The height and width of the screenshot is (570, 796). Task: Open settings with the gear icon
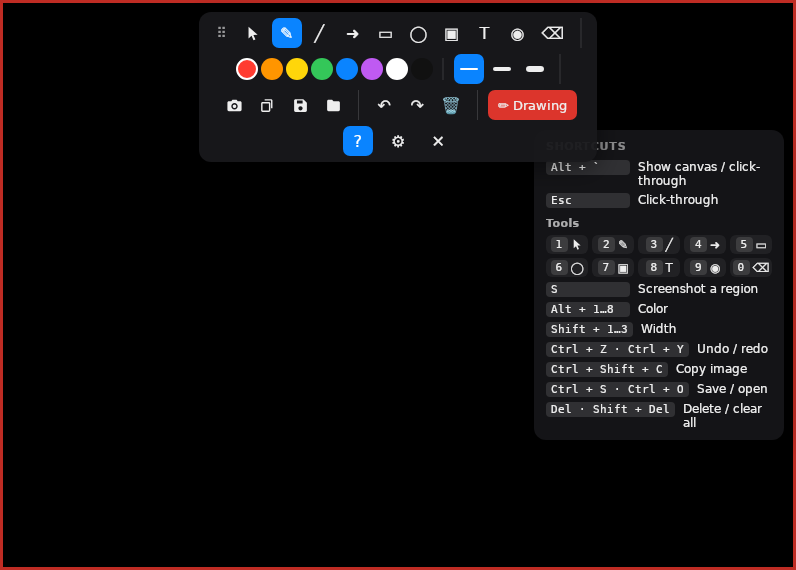pyautogui.click(x=398, y=141)
